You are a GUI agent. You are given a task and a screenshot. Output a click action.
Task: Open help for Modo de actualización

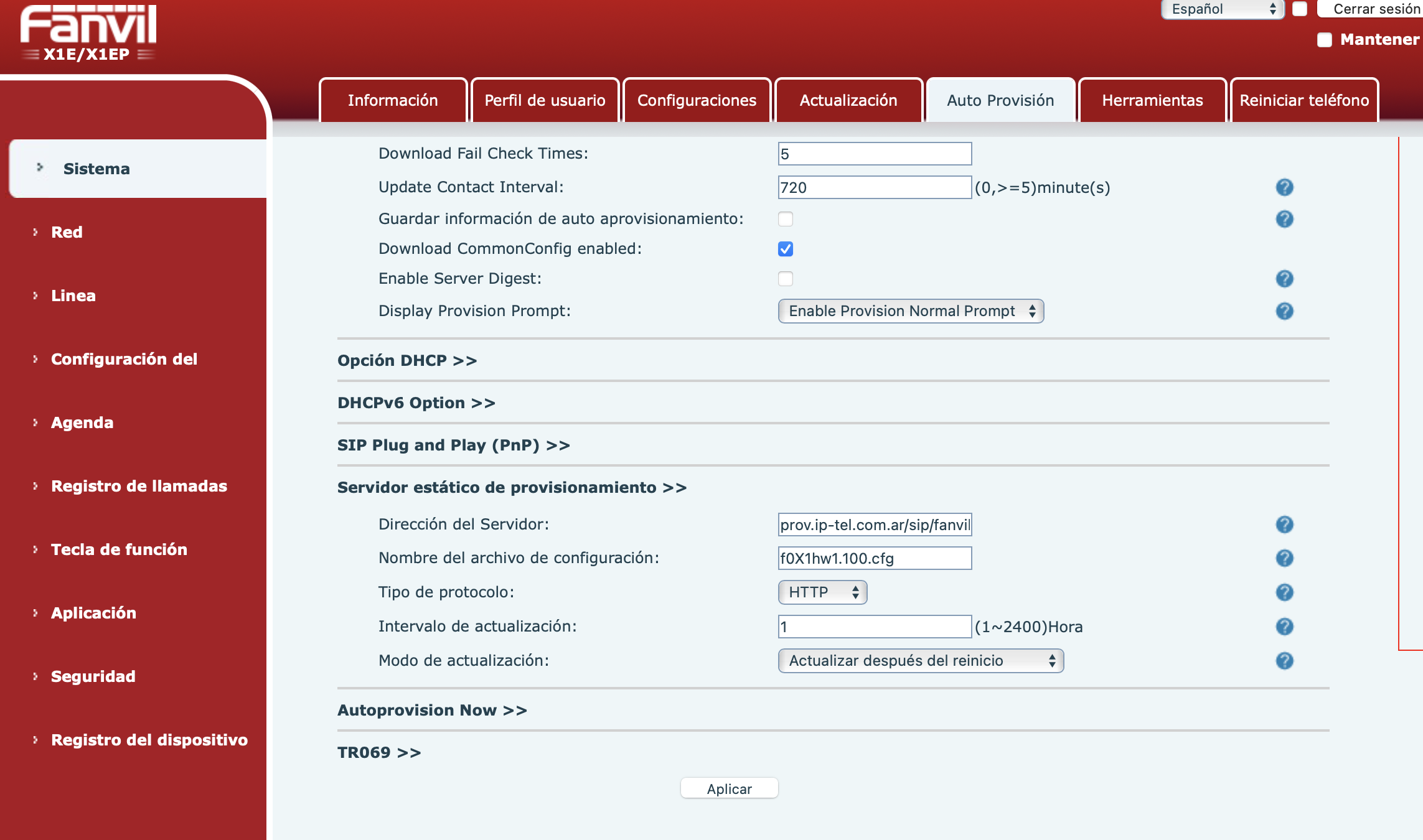click(x=1284, y=661)
